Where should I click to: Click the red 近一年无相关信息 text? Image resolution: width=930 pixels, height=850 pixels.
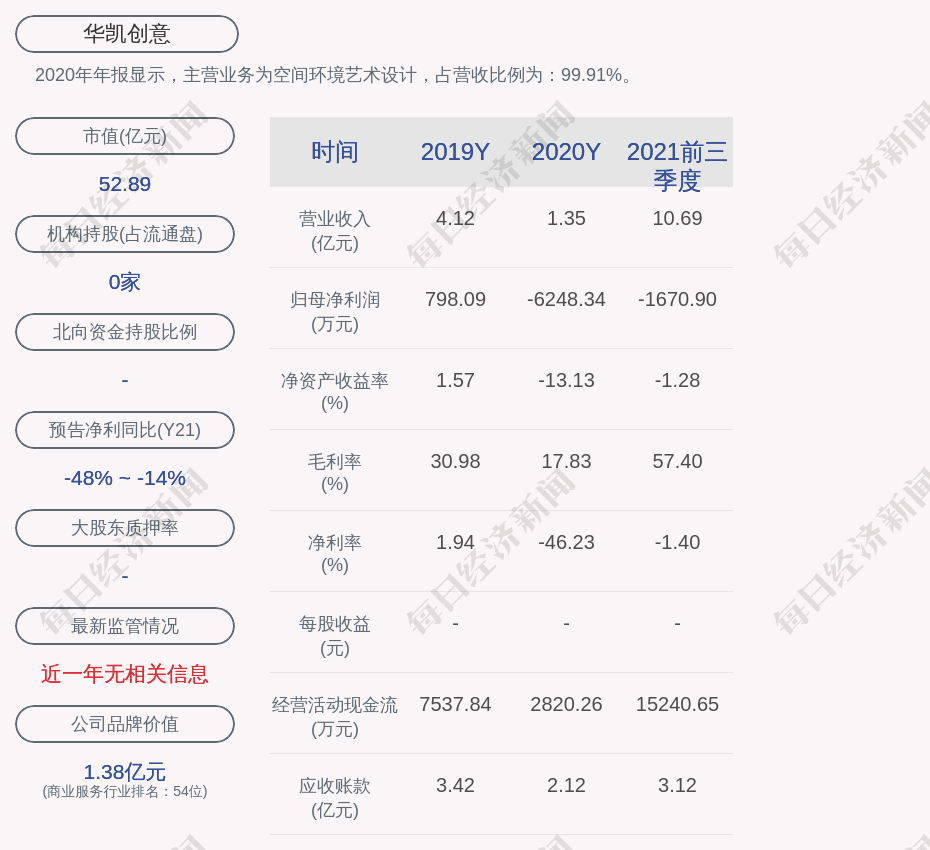click(125, 674)
